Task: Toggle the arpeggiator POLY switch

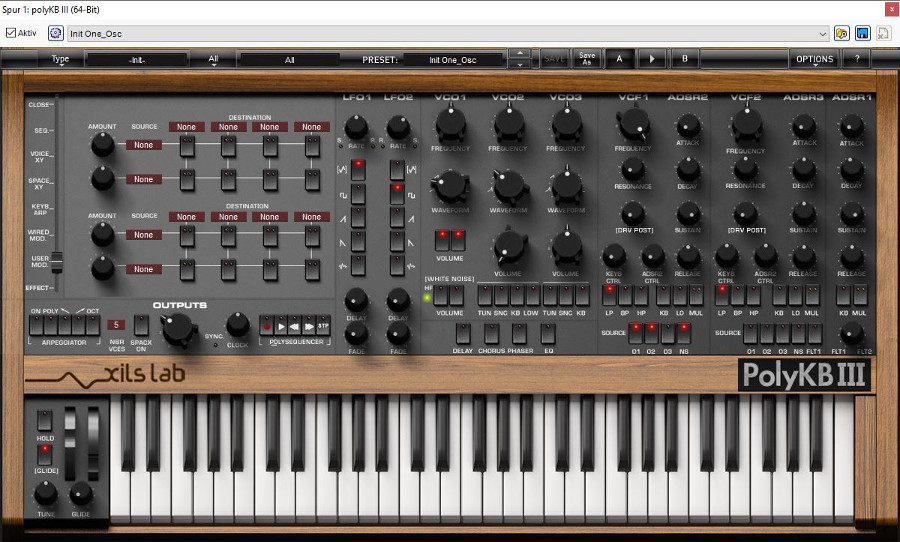Action: (x=51, y=325)
